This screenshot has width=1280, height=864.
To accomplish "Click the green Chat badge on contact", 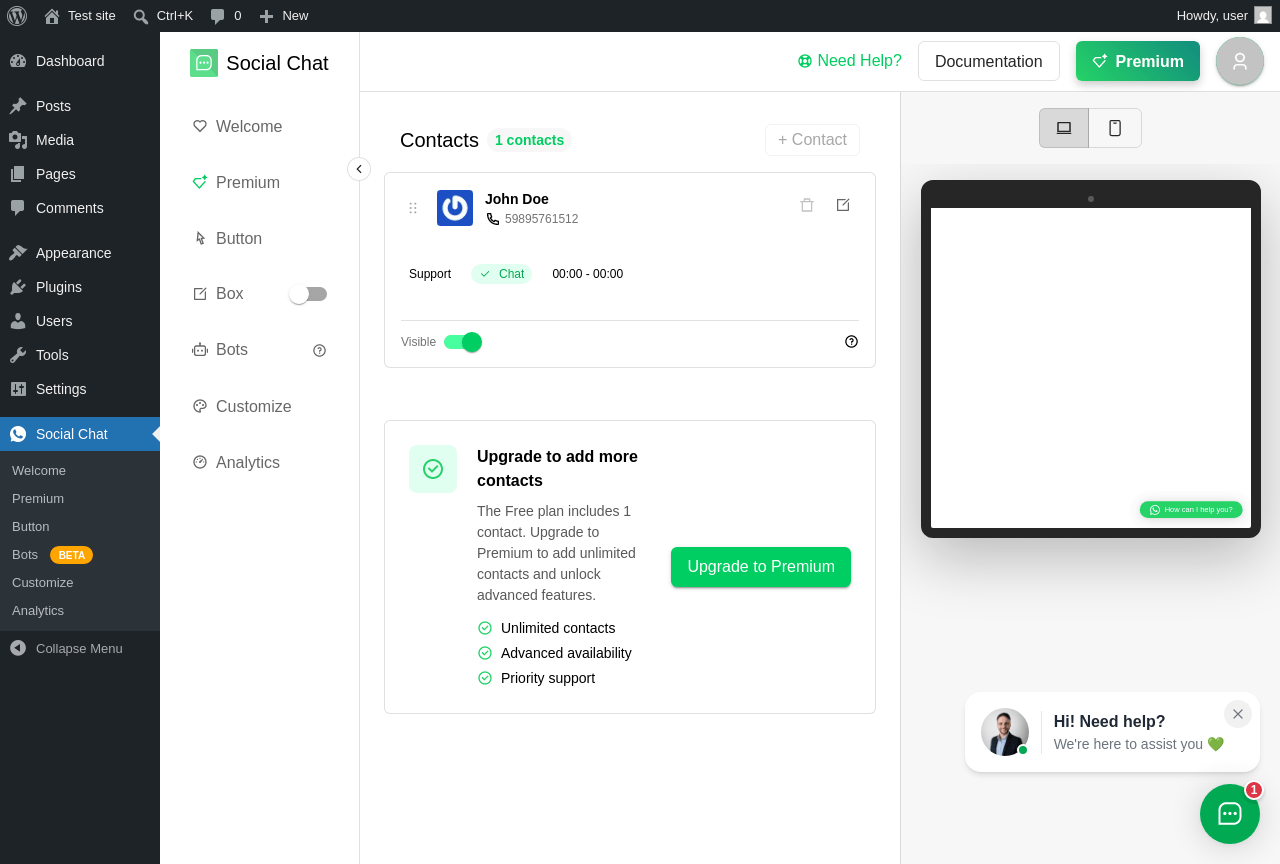I will pos(501,274).
